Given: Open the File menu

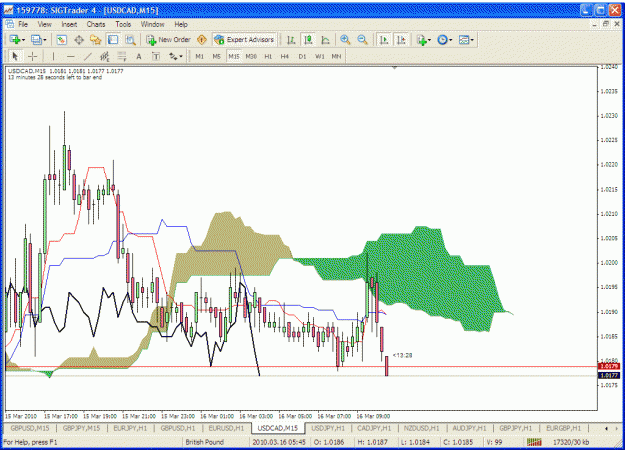Looking at the screenshot, I should pyautogui.click(x=23, y=24).
